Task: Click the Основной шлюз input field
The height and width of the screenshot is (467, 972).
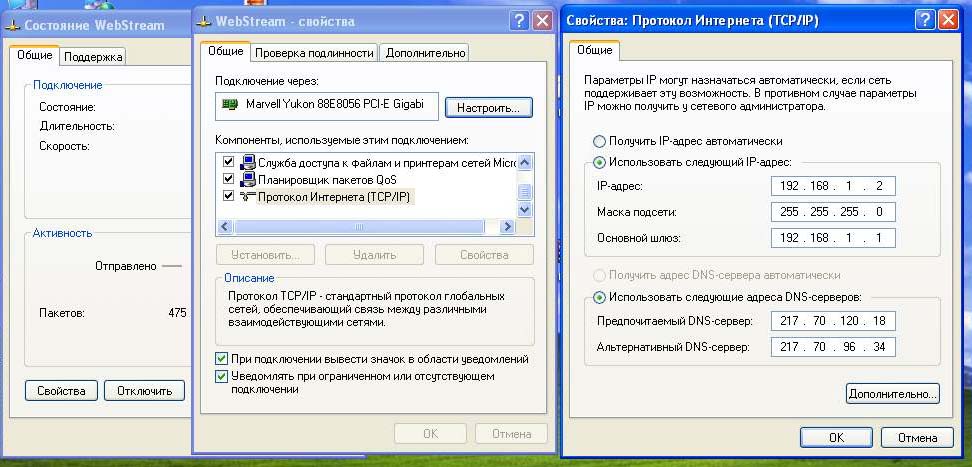Action: 833,238
